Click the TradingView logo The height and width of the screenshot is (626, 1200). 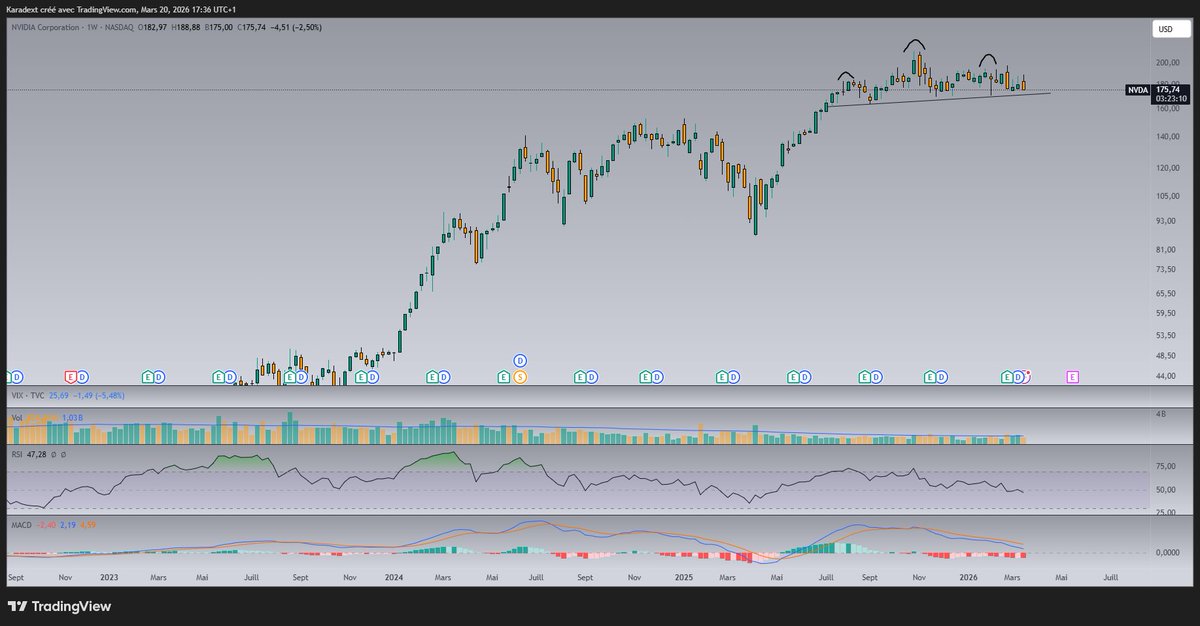59,606
